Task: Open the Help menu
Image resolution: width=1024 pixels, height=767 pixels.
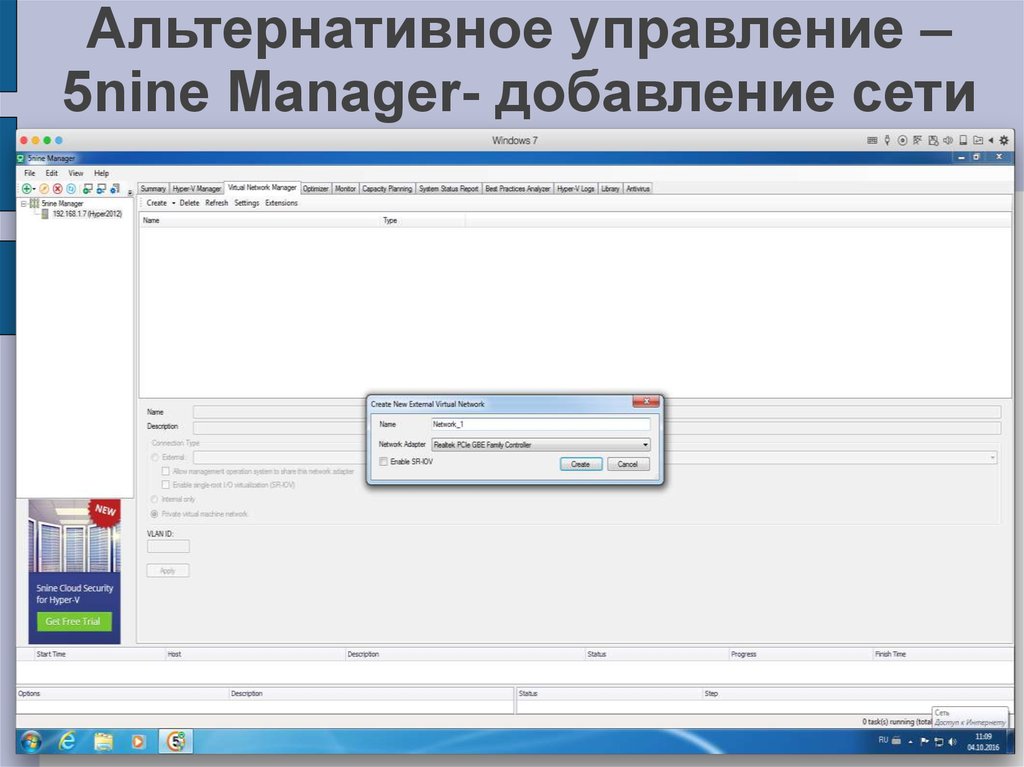Action: click(101, 173)
